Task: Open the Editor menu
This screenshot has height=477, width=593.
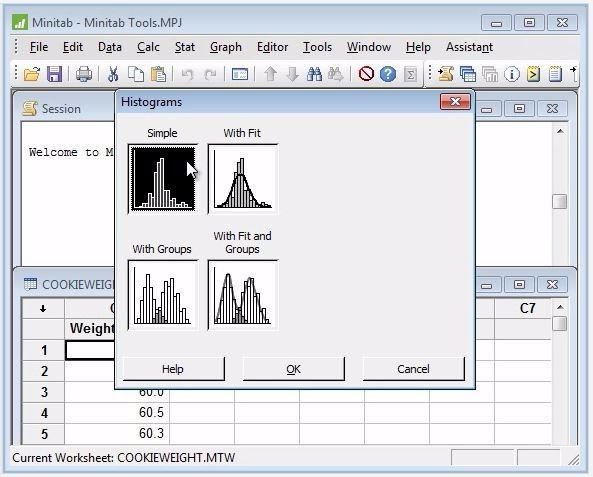Action: click(x=272, y=47)
